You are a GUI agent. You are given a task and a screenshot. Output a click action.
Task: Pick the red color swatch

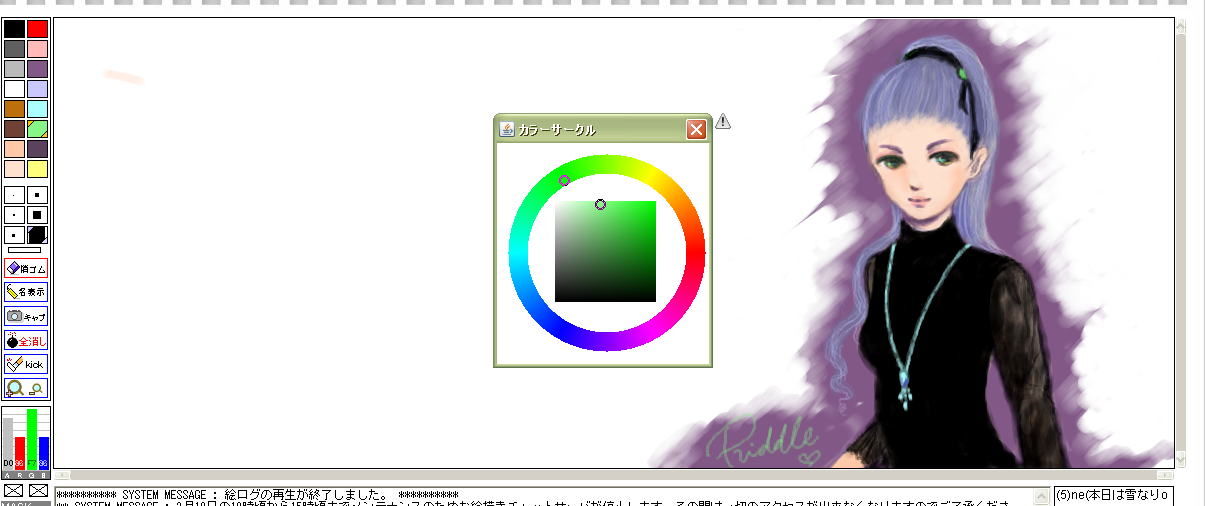[37, 29]
